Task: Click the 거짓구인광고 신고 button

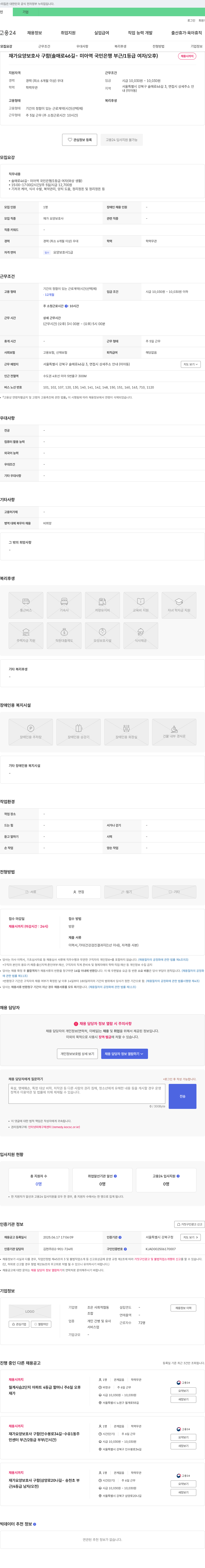Action: (x=189, y=1224)
